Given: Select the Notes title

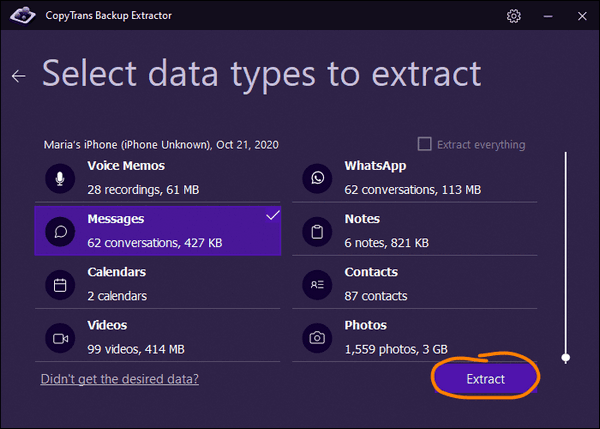Looking at the screenshot, I should [x=362, y=219].
